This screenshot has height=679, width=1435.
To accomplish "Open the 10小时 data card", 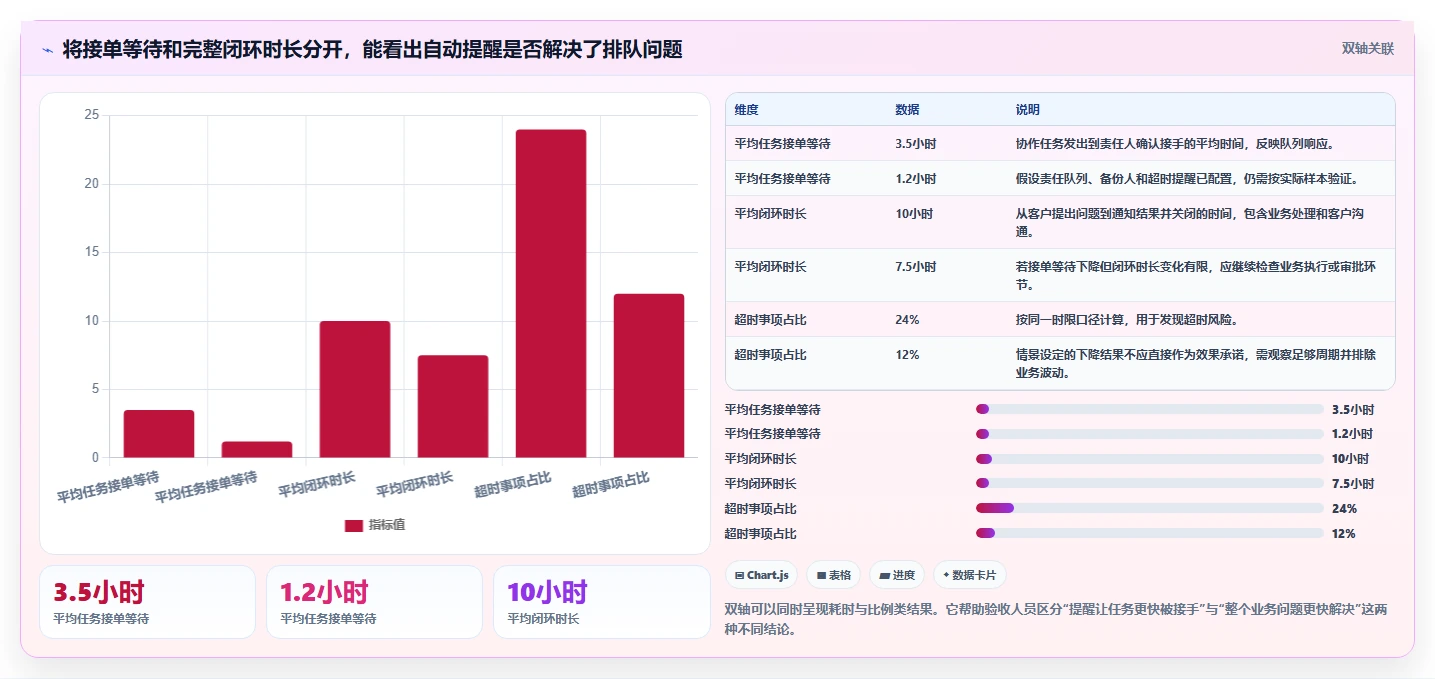I will coord(601,602).
